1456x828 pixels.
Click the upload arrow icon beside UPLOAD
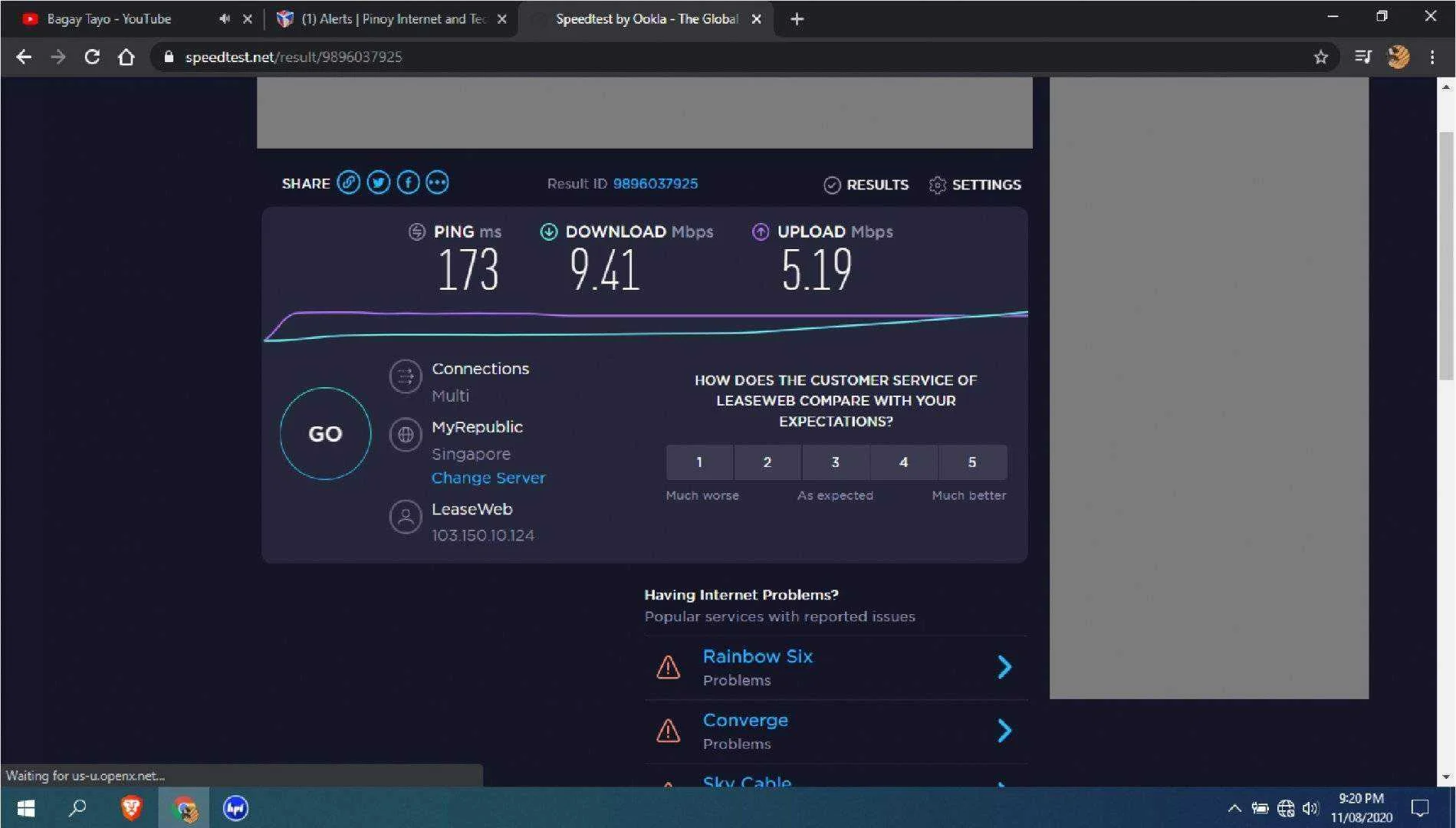[760, 232]
